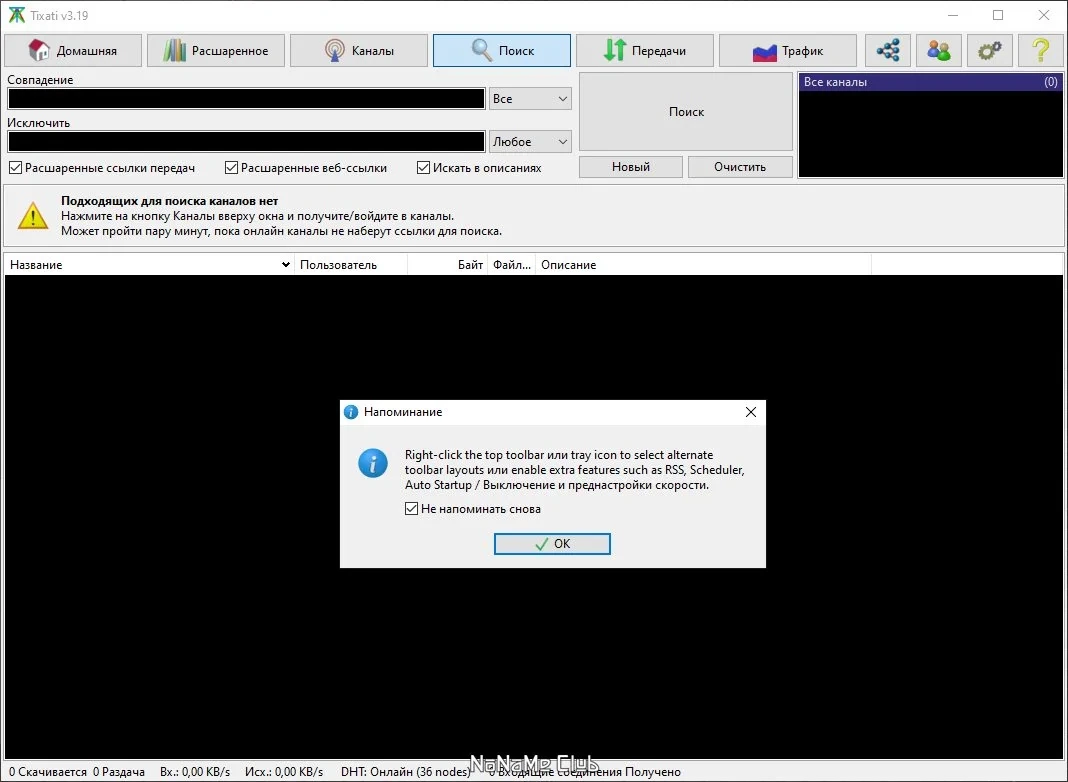
Task: Open help via question mark icon
Action: 1041,50
